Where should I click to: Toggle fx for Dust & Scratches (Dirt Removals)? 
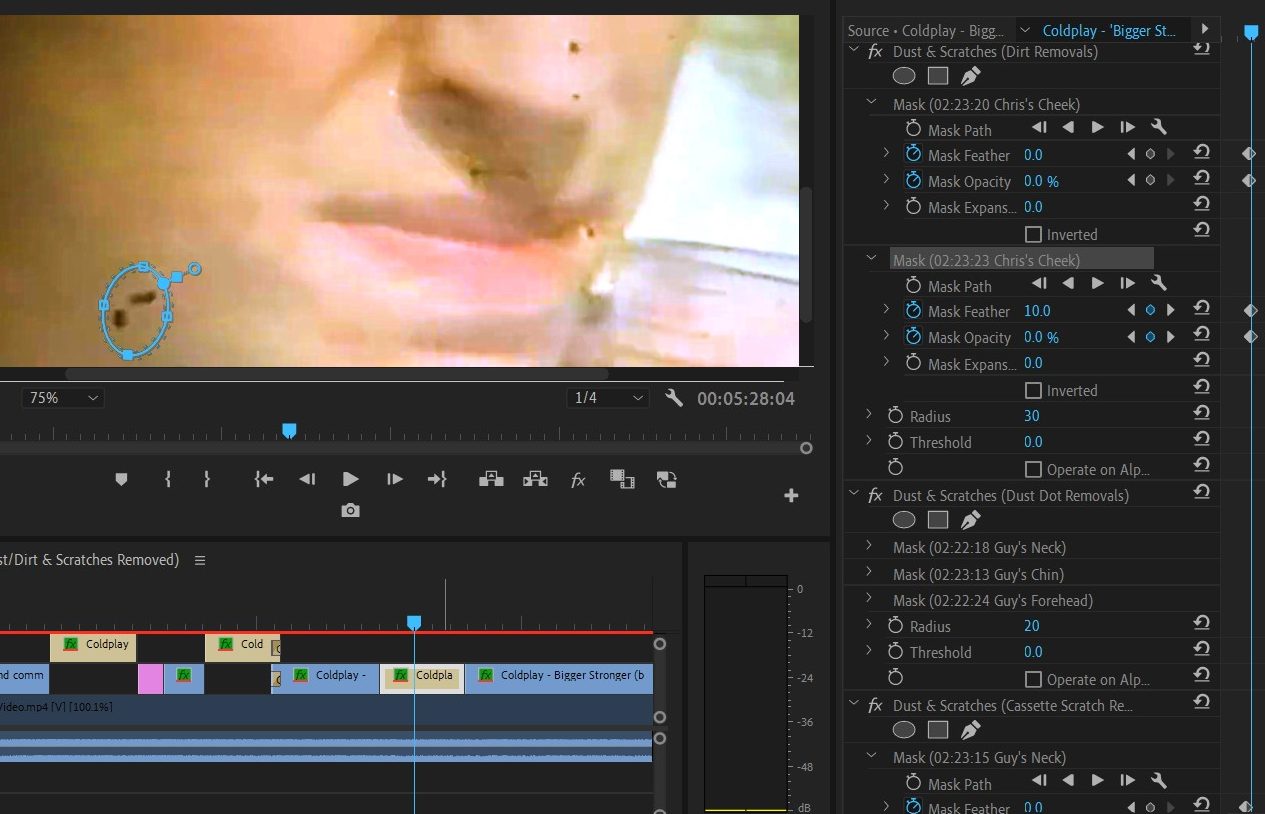click(x=876, y=52)
